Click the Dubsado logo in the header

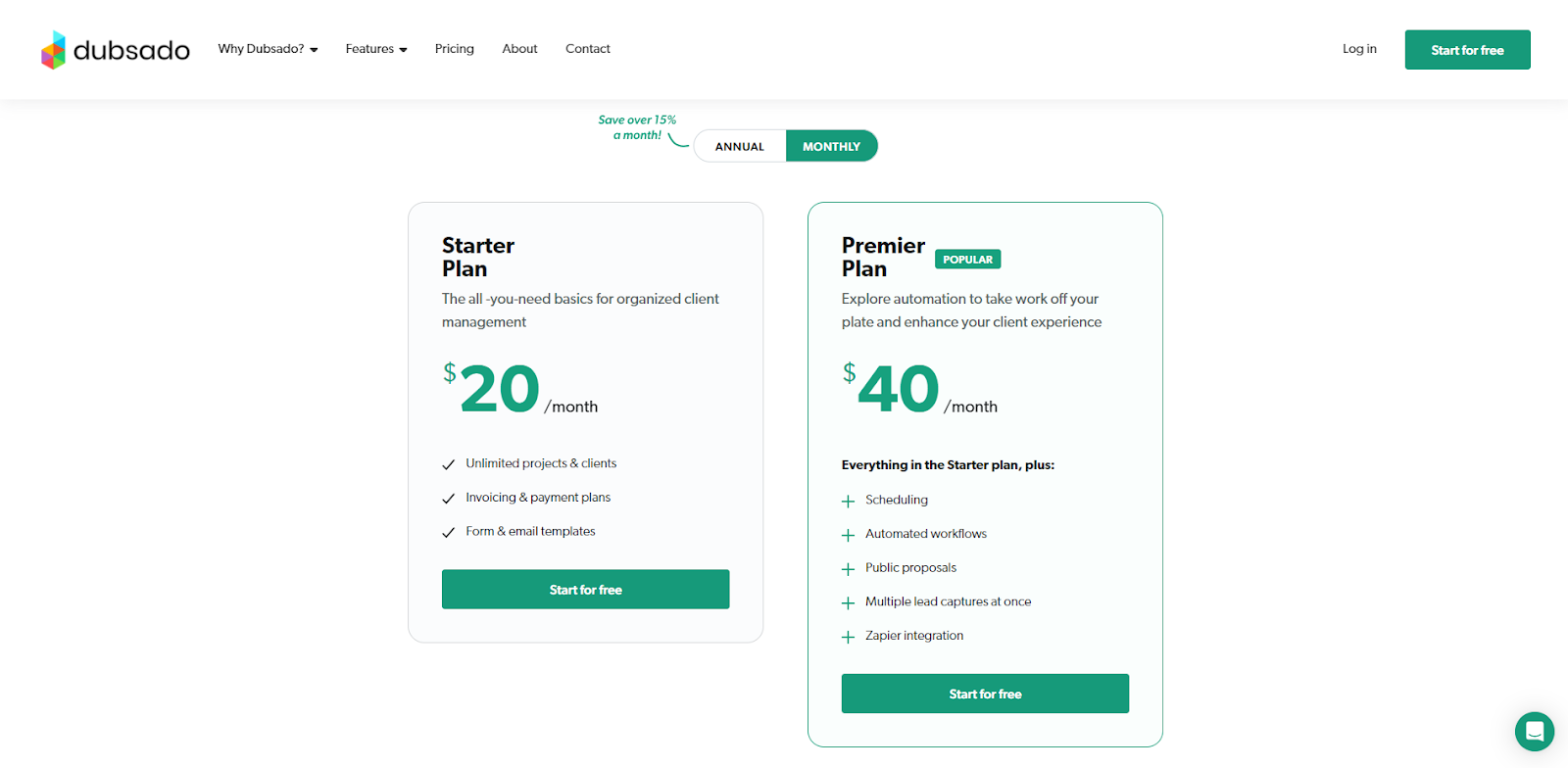coord(115,49)
